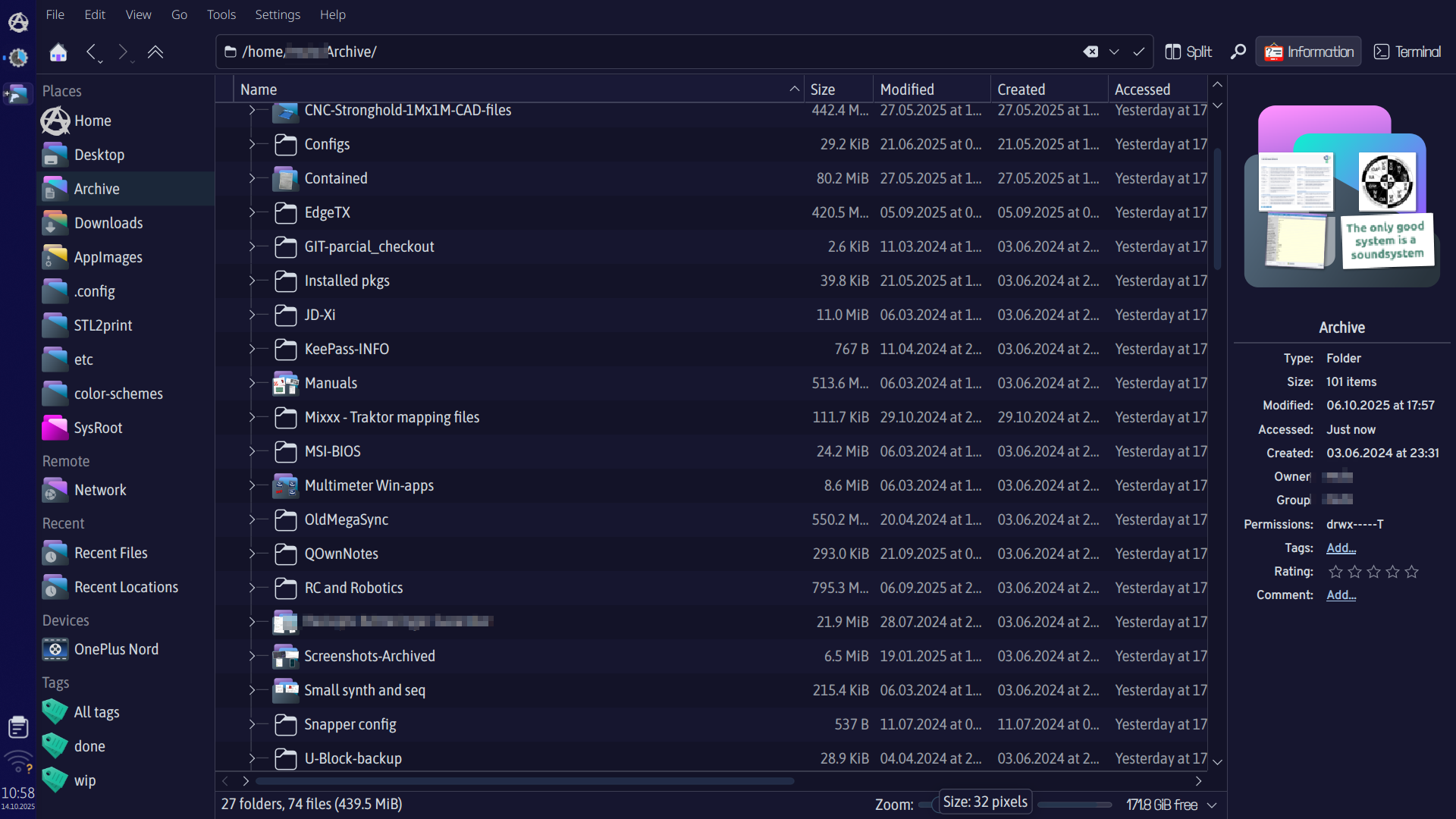Open clipboard icon in system panel
The image size is (1456, 819).
coord(18,727)
